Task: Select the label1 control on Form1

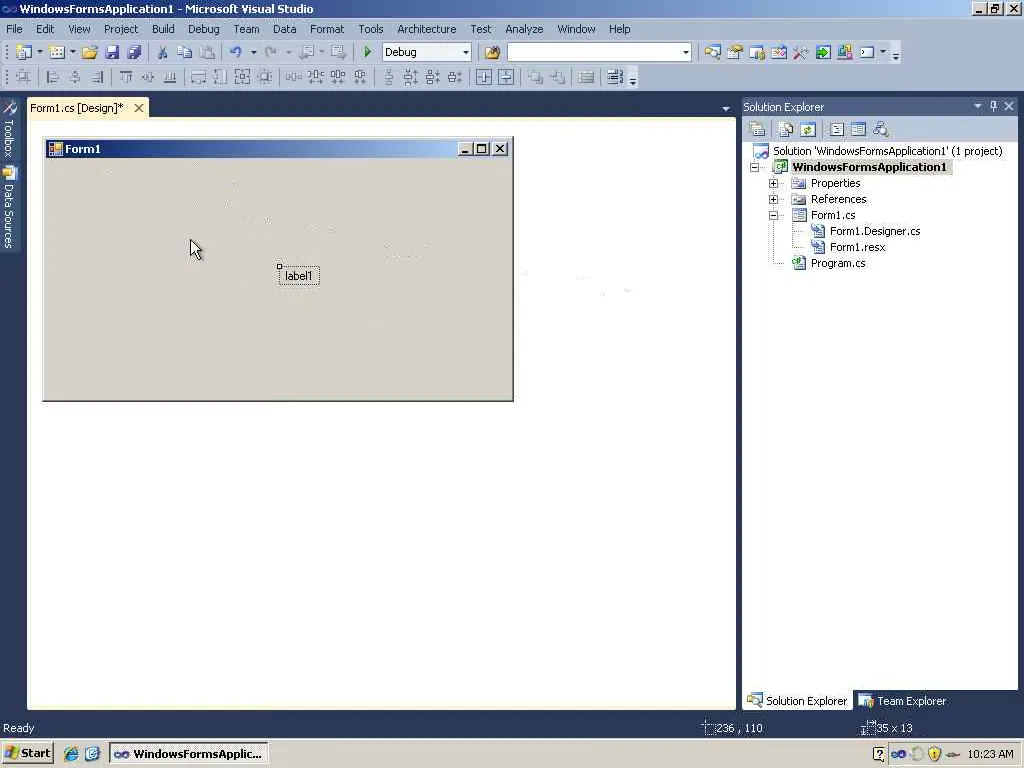Action: coord(299,276)
